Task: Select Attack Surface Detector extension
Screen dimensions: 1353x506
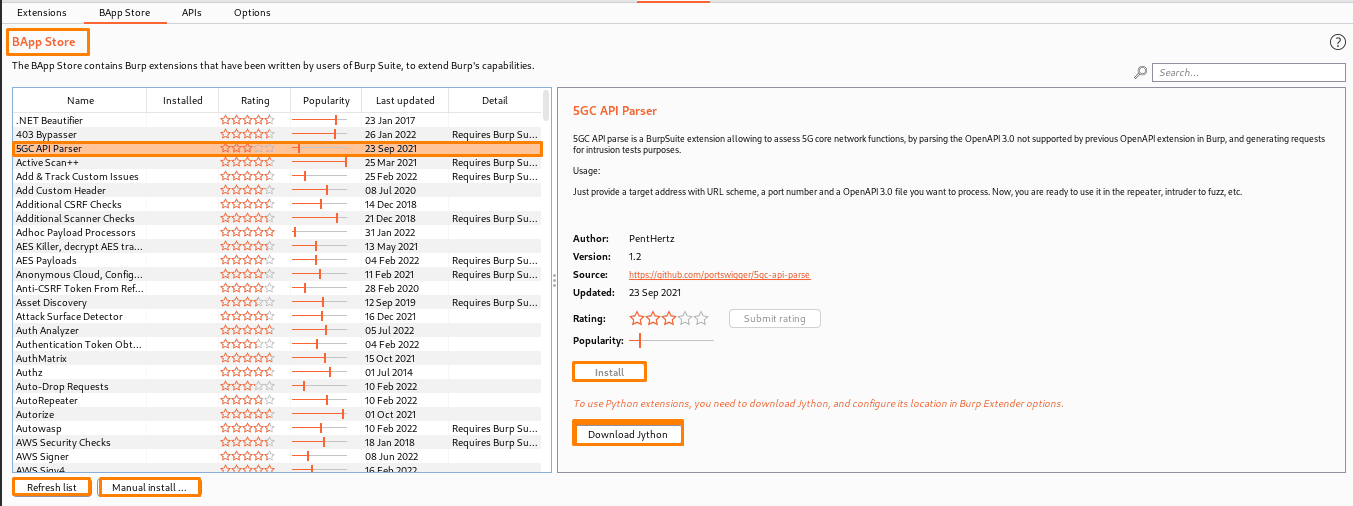Action: coord(277,316)
